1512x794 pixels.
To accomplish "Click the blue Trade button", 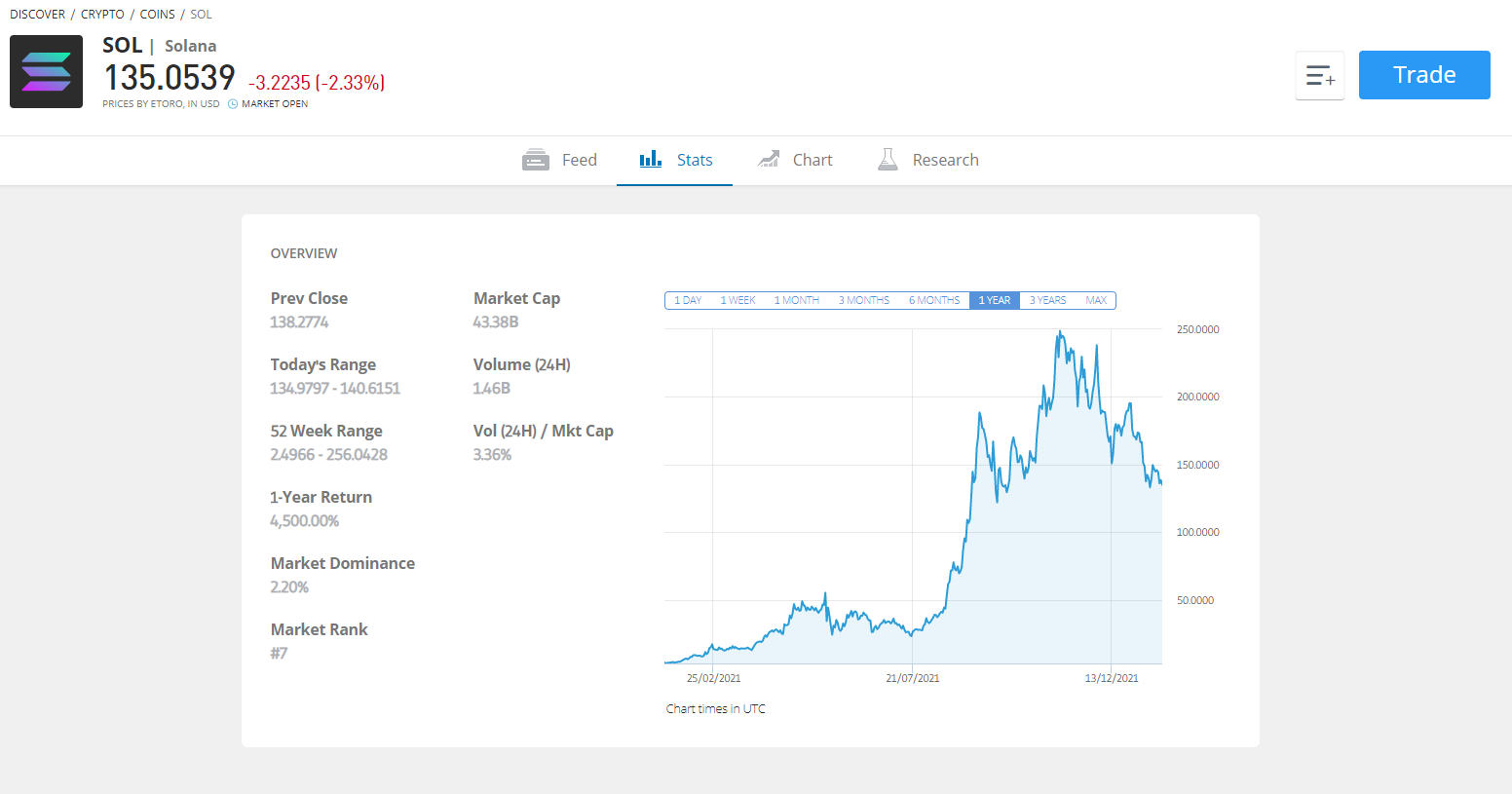I will [x=1424, y=75].
